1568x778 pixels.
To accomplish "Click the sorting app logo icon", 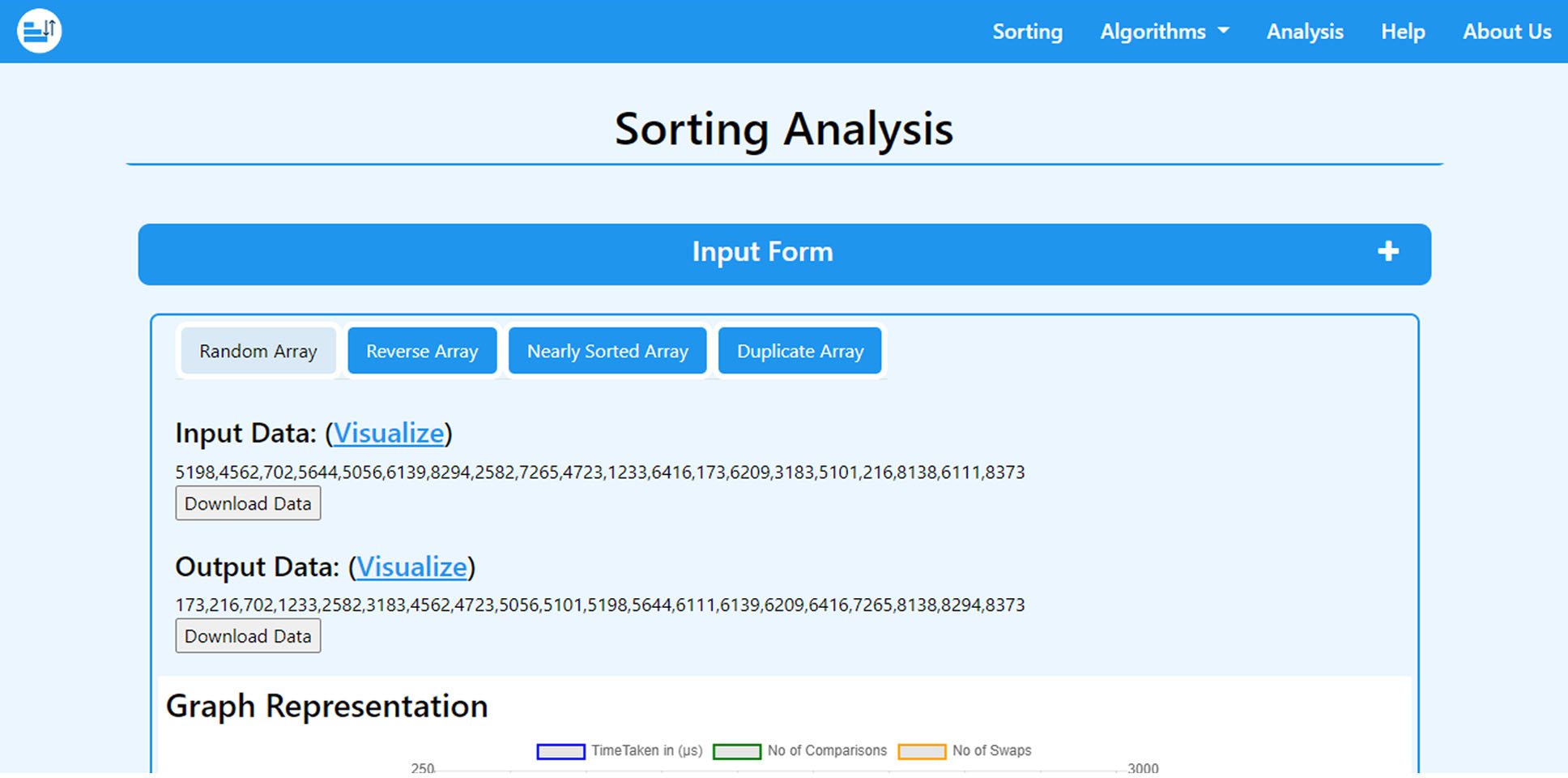I will click(38, 31).
